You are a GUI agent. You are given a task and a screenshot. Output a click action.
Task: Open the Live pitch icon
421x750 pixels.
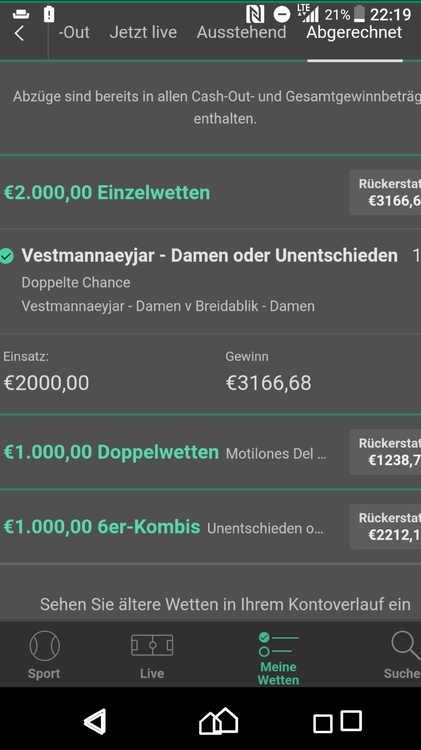152,645
